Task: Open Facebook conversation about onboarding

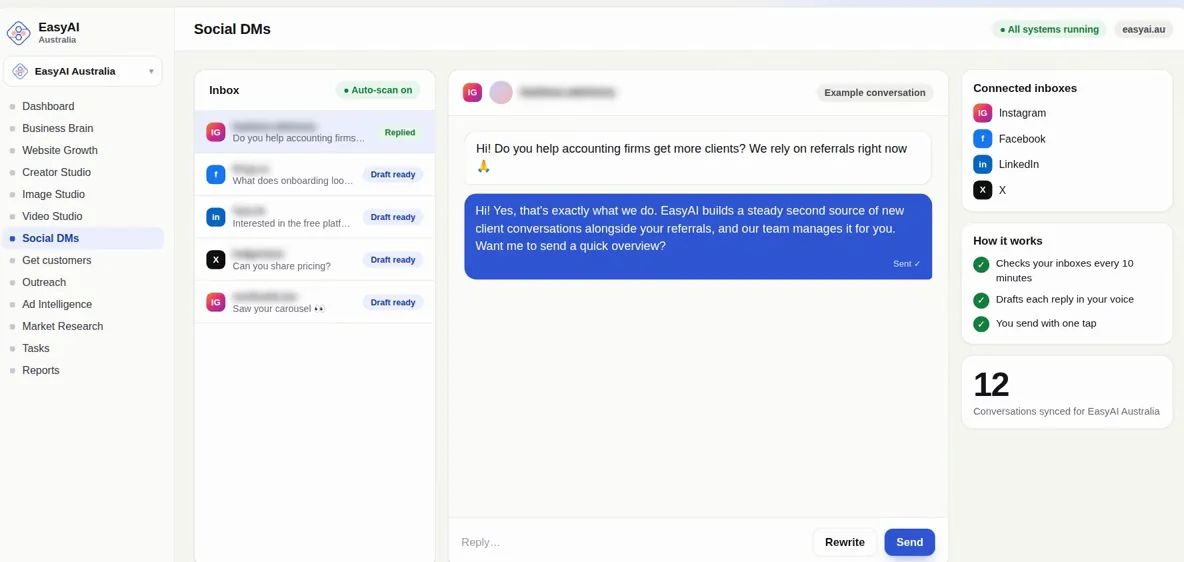Action: pos(314,174)
